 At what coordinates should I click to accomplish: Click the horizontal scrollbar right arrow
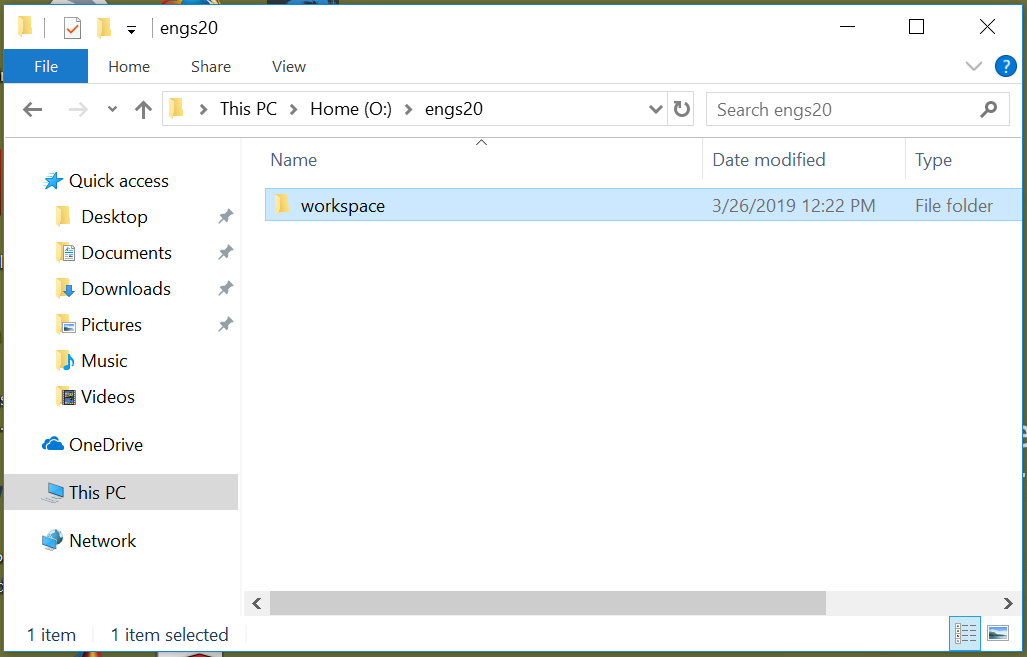pos(1008,603)
